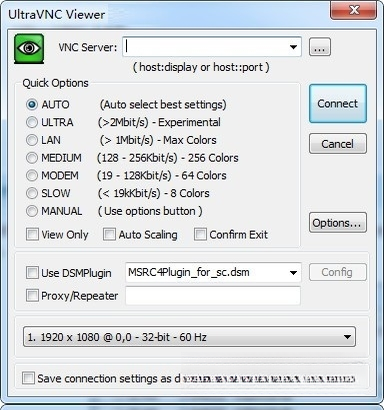Viewport: 384px width, 410px height.
Task: Click the browse '...' button
Action: 320,47
